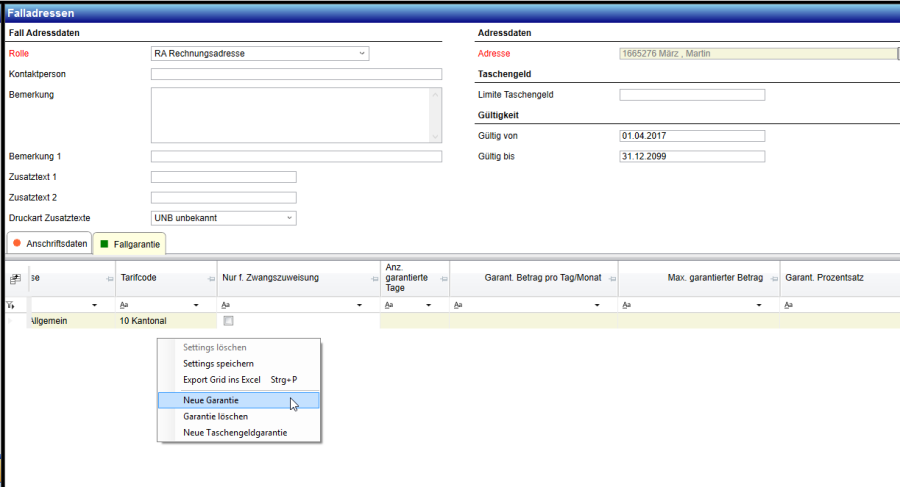This screenshot has height=487, width=900.
Task: Switch to the Anschriftsdaten tab
Action: [49, 243]
